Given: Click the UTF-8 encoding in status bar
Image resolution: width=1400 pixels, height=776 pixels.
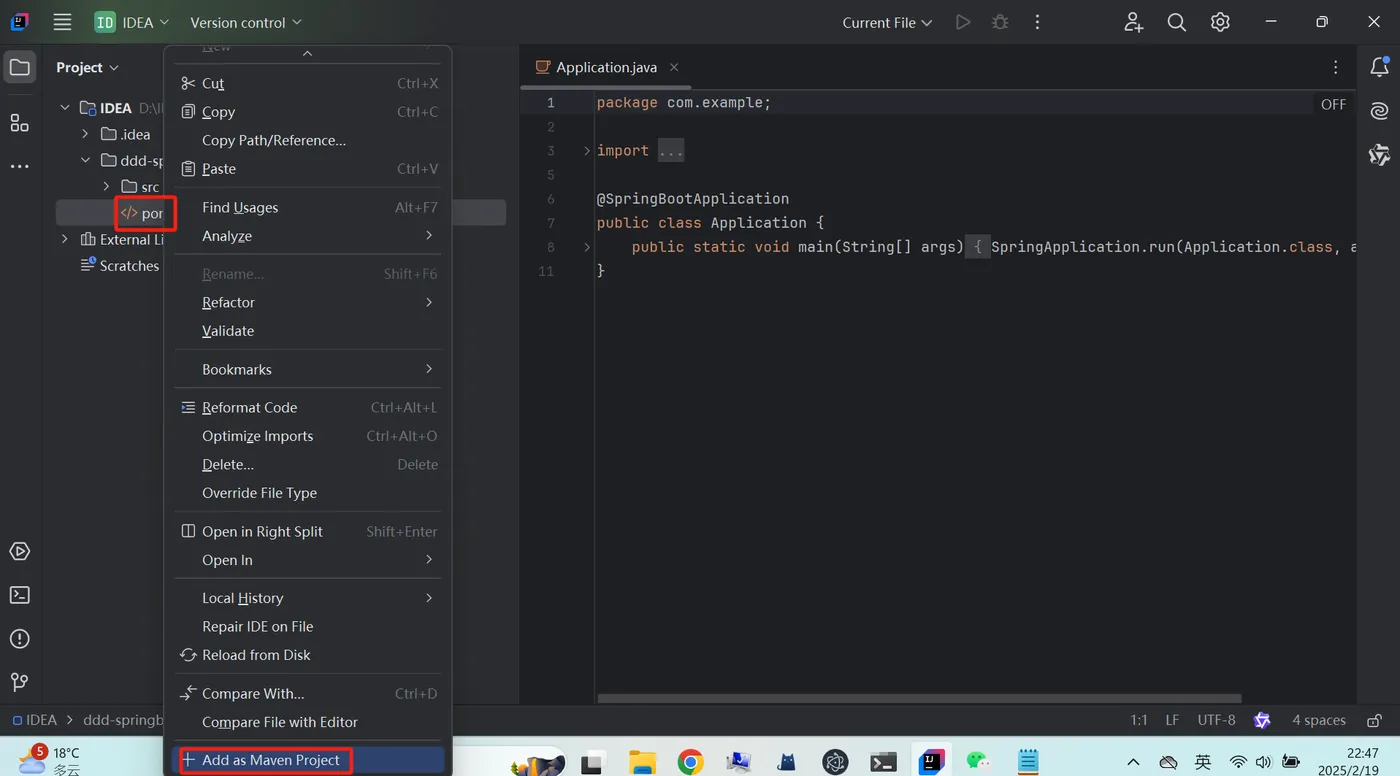Looking at the screenshot, I should [x=1216, y=720].
